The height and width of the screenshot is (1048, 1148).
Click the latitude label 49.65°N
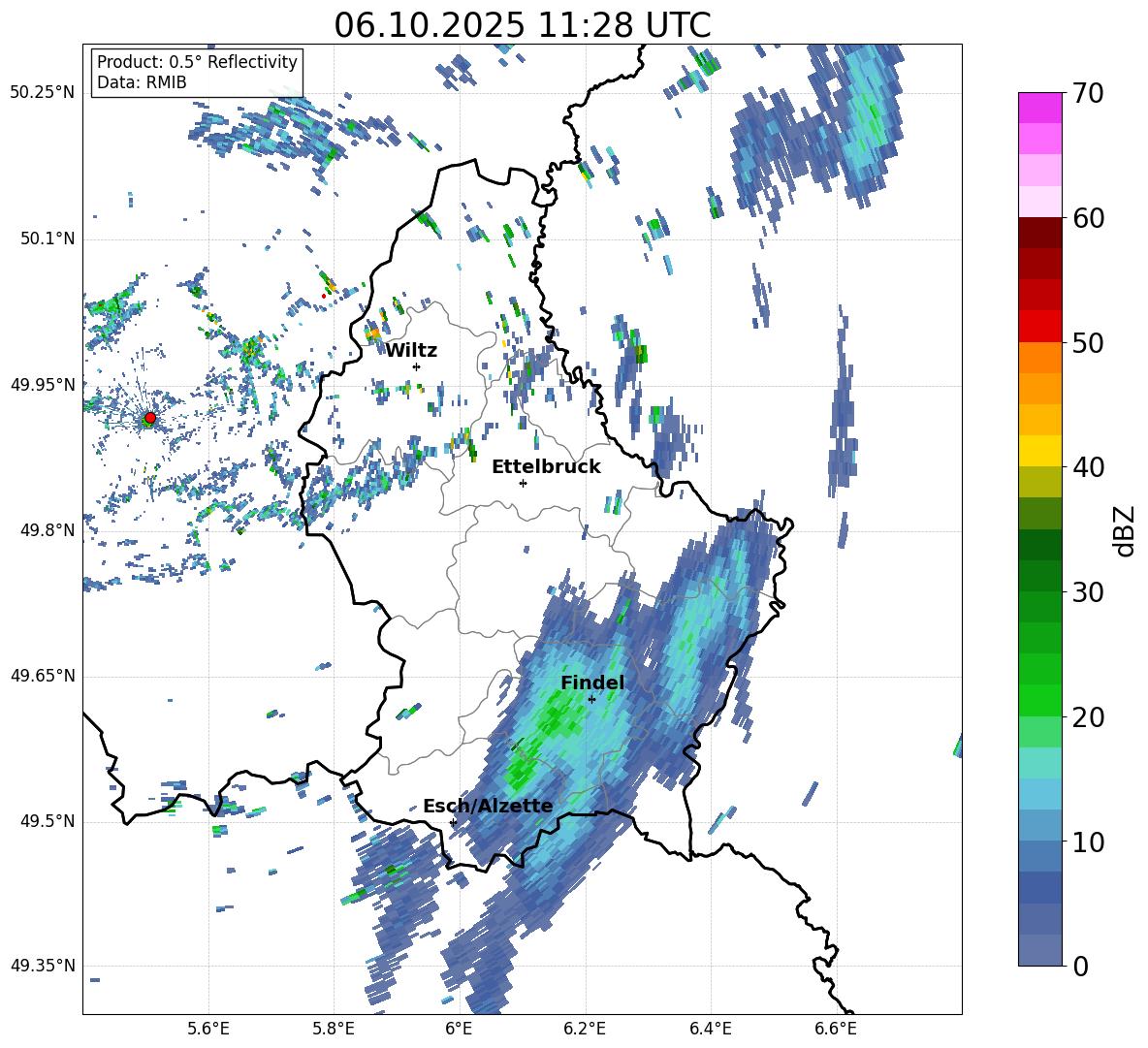(x=43, y=676)
